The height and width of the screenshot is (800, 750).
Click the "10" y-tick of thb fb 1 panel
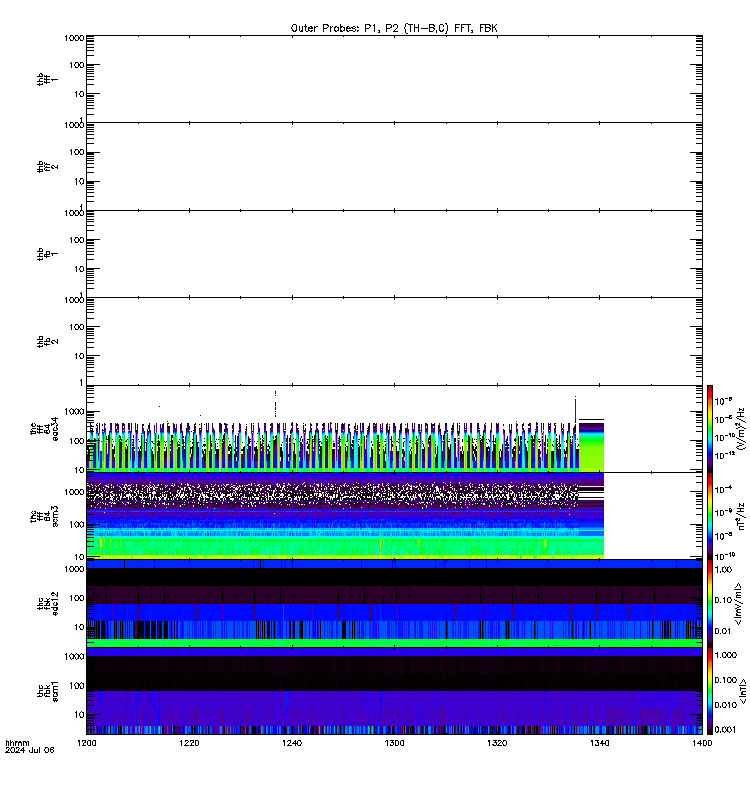pos(80,269)
